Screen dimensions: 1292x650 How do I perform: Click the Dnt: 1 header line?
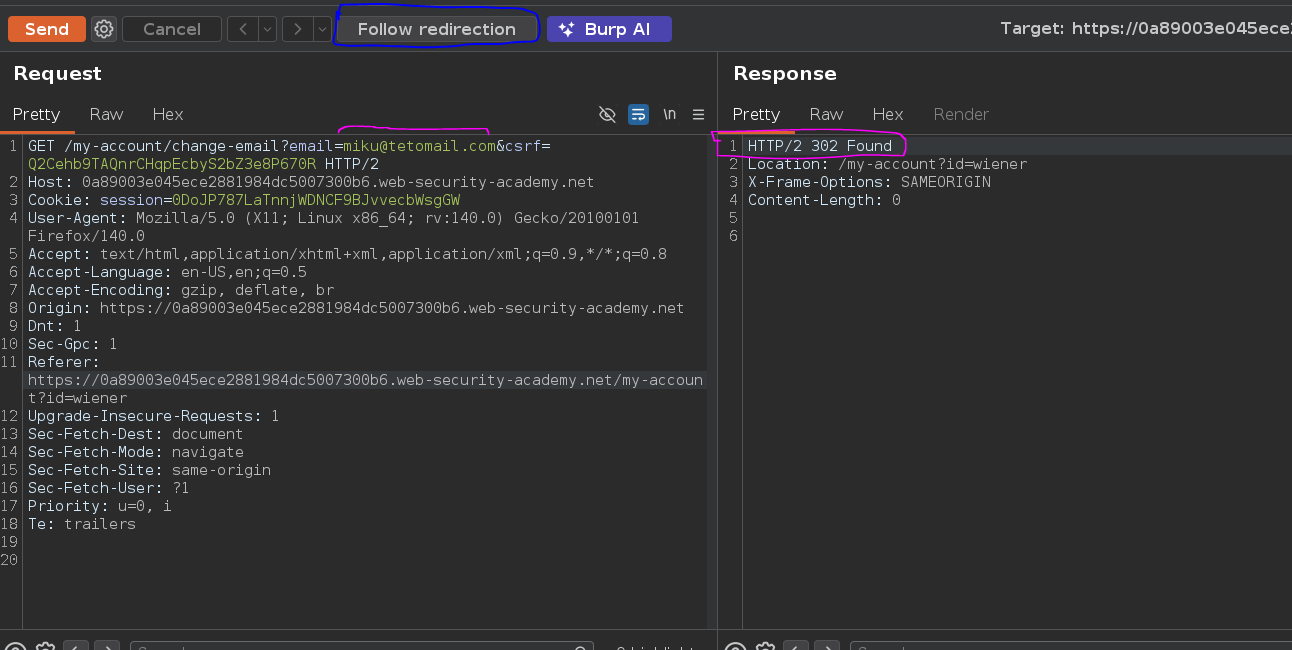55,326
